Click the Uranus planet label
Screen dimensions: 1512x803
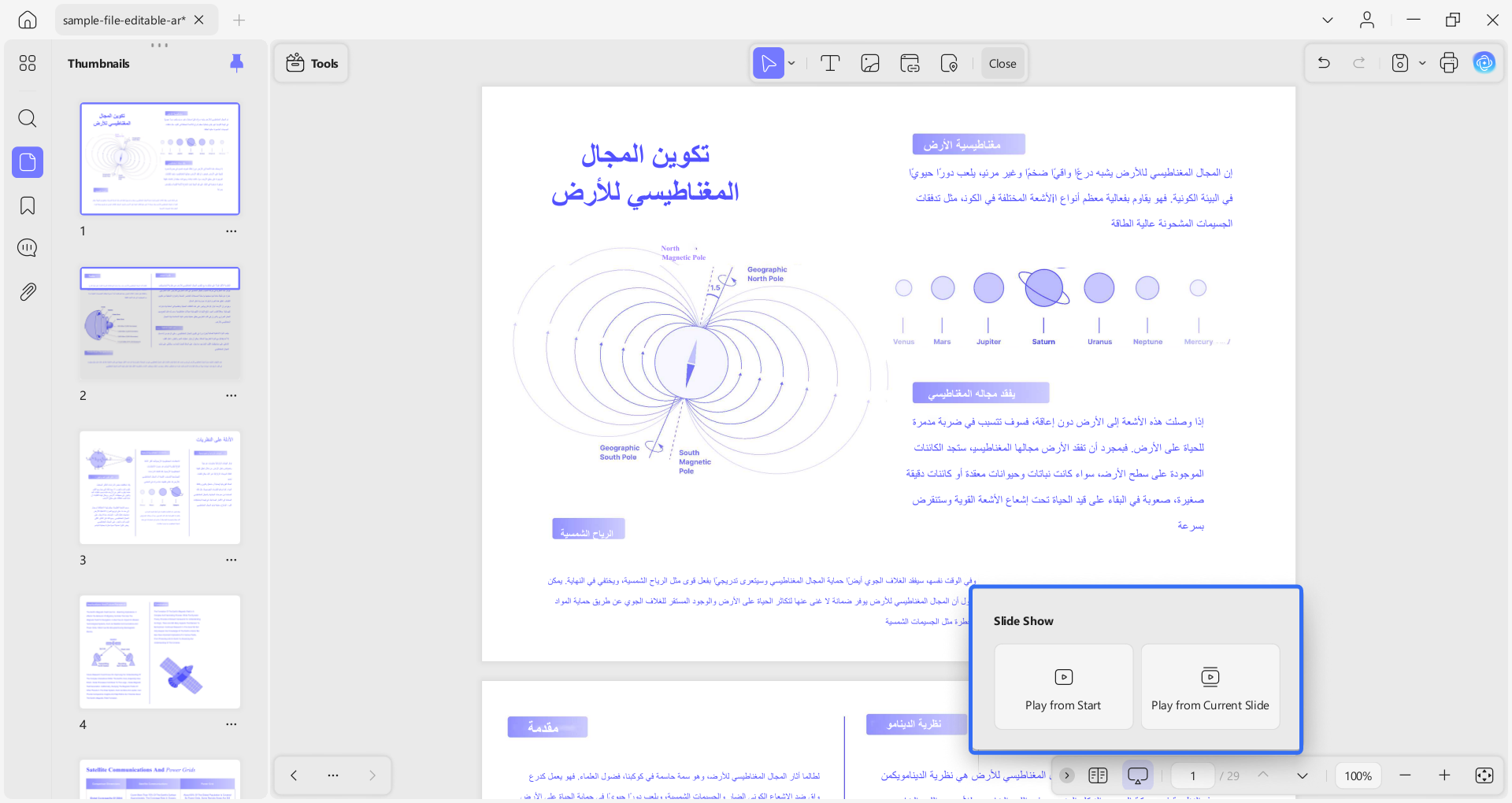(x=1099, y=342)
